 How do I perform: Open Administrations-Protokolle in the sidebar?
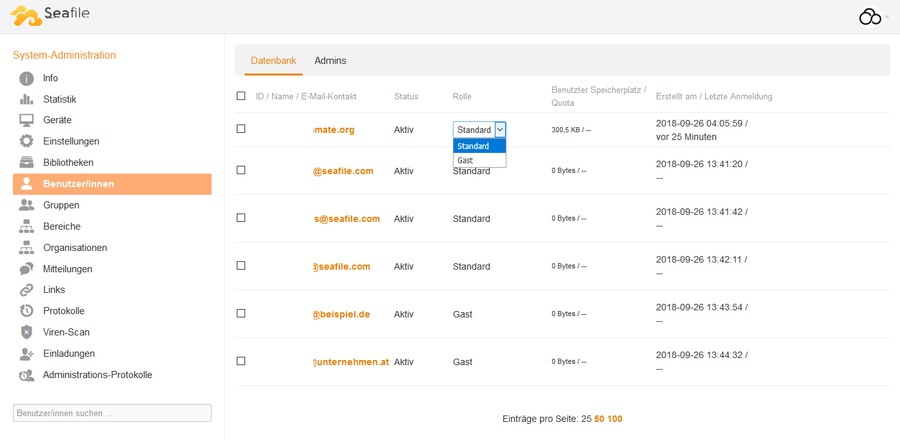pyautogui.click(x=98, y=375)
